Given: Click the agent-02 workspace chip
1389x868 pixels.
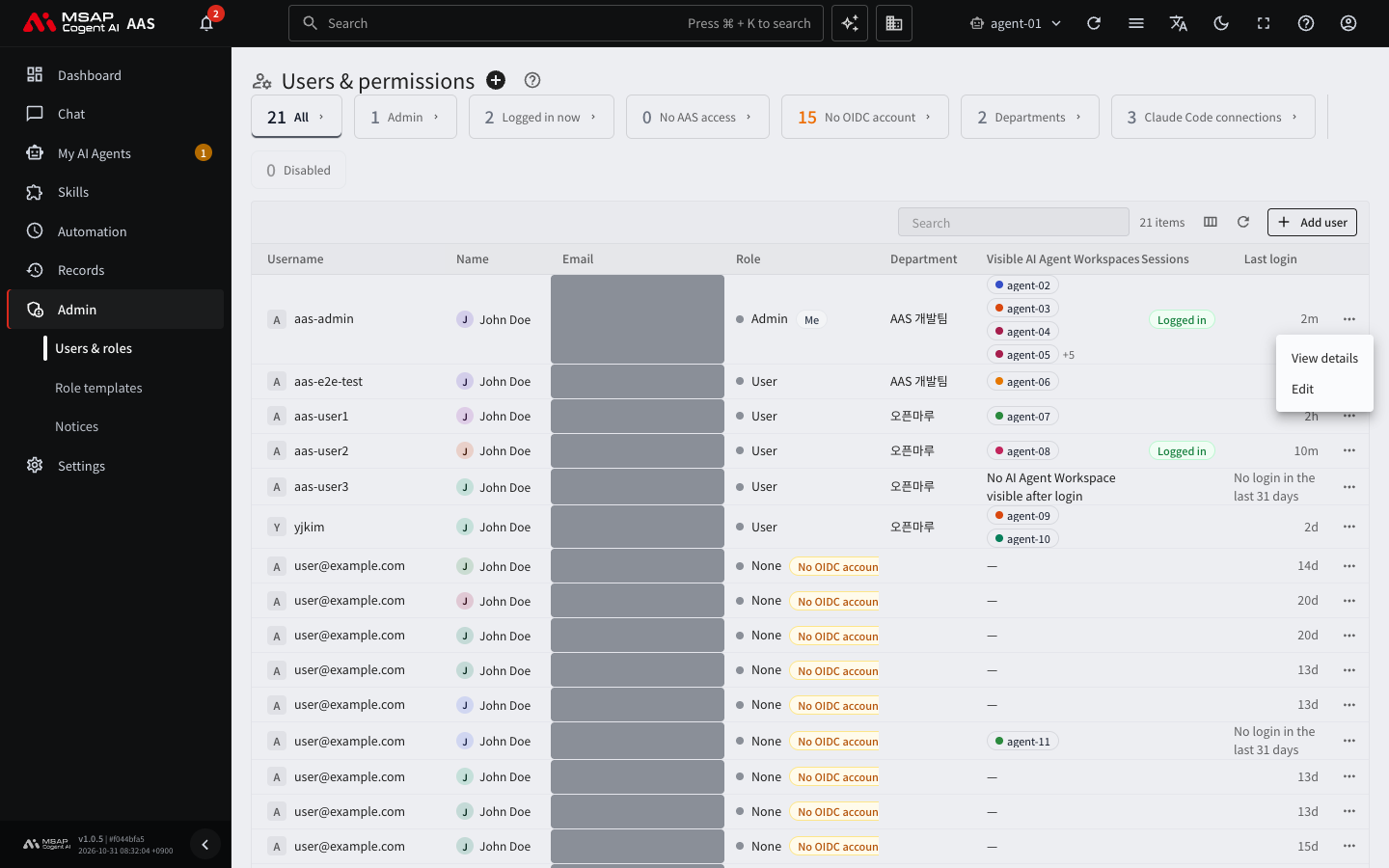Looking at the screenshot, I should tap(1022, 285).
